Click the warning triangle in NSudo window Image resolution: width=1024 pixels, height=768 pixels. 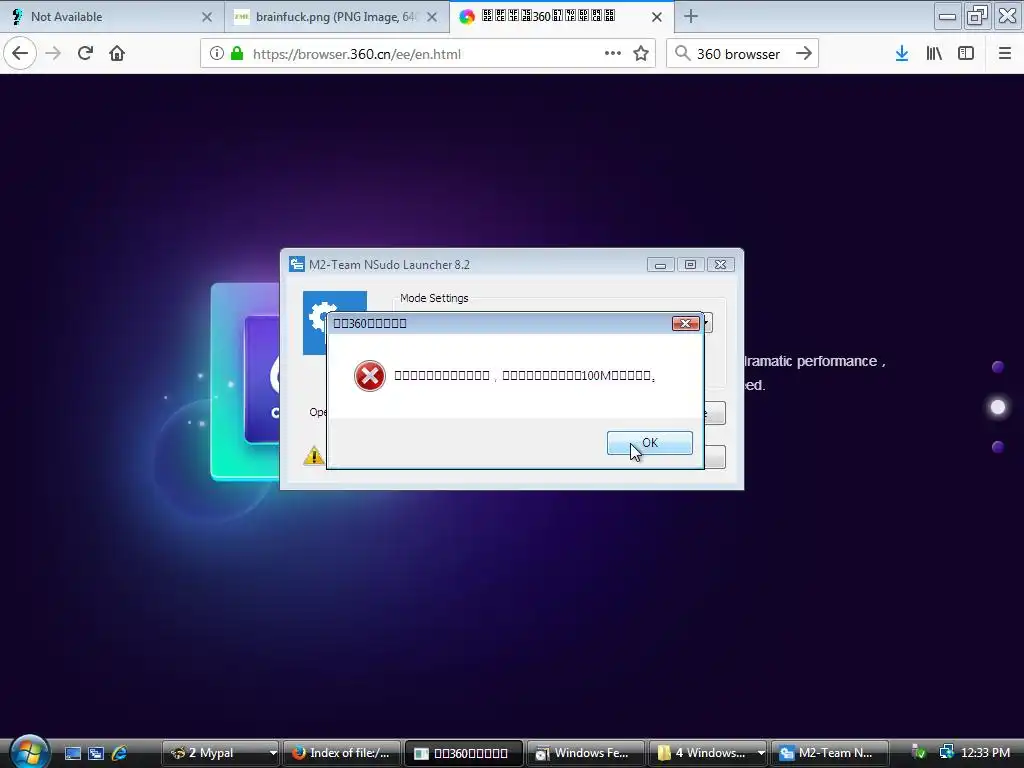pyautogui.click(x=314, y=455)
